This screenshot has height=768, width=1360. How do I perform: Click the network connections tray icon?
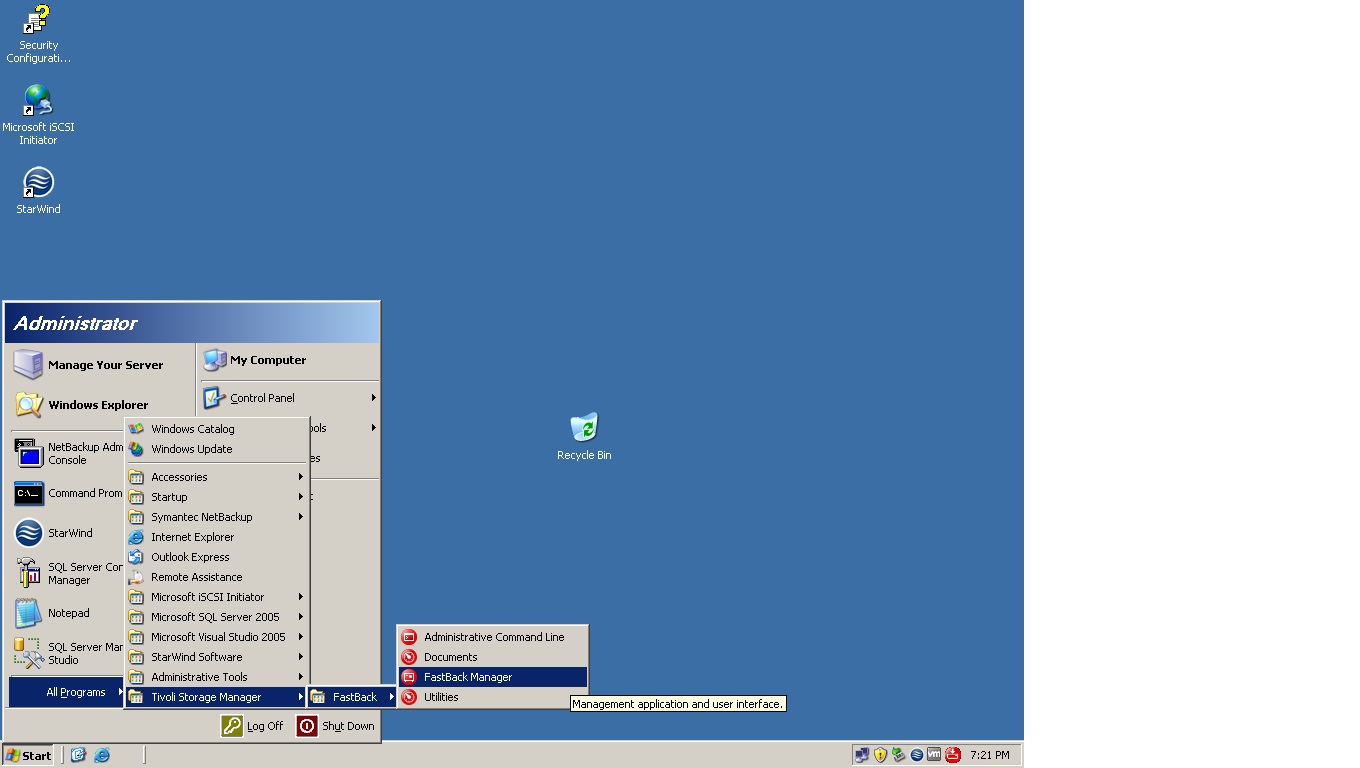tap(862, 755)
